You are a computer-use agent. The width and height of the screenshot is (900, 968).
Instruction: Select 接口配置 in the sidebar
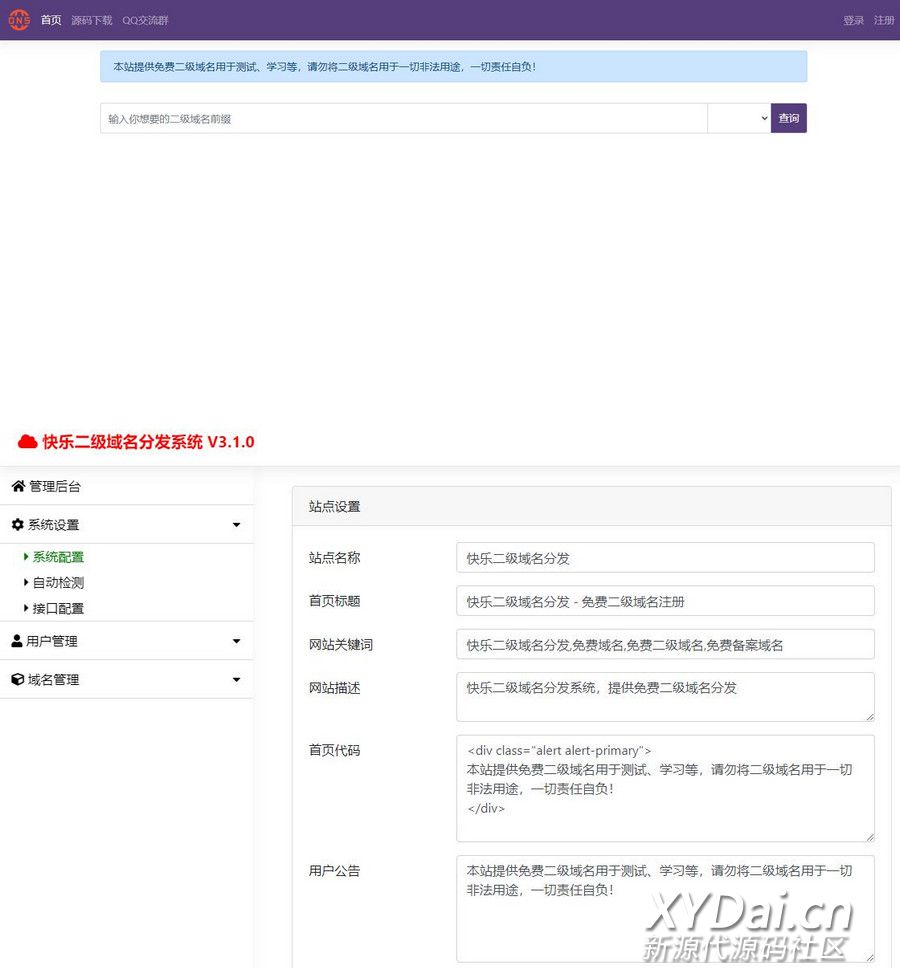pos(58,609)
